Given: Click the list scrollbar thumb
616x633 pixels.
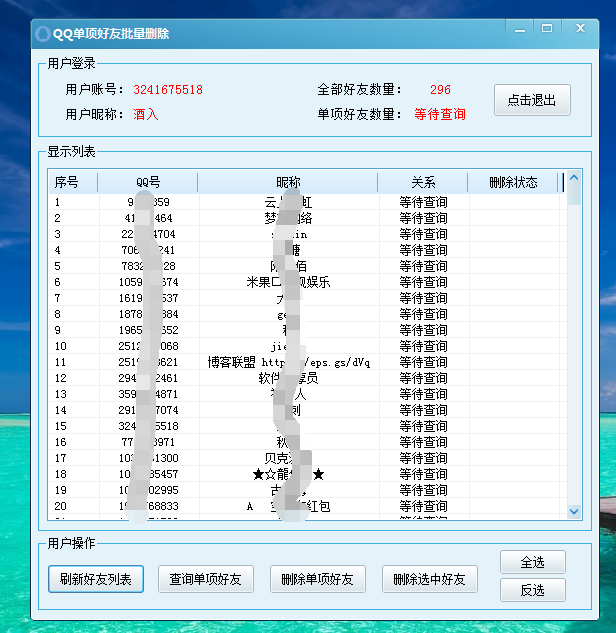Looking at the screenshot, I should (574, 195).
